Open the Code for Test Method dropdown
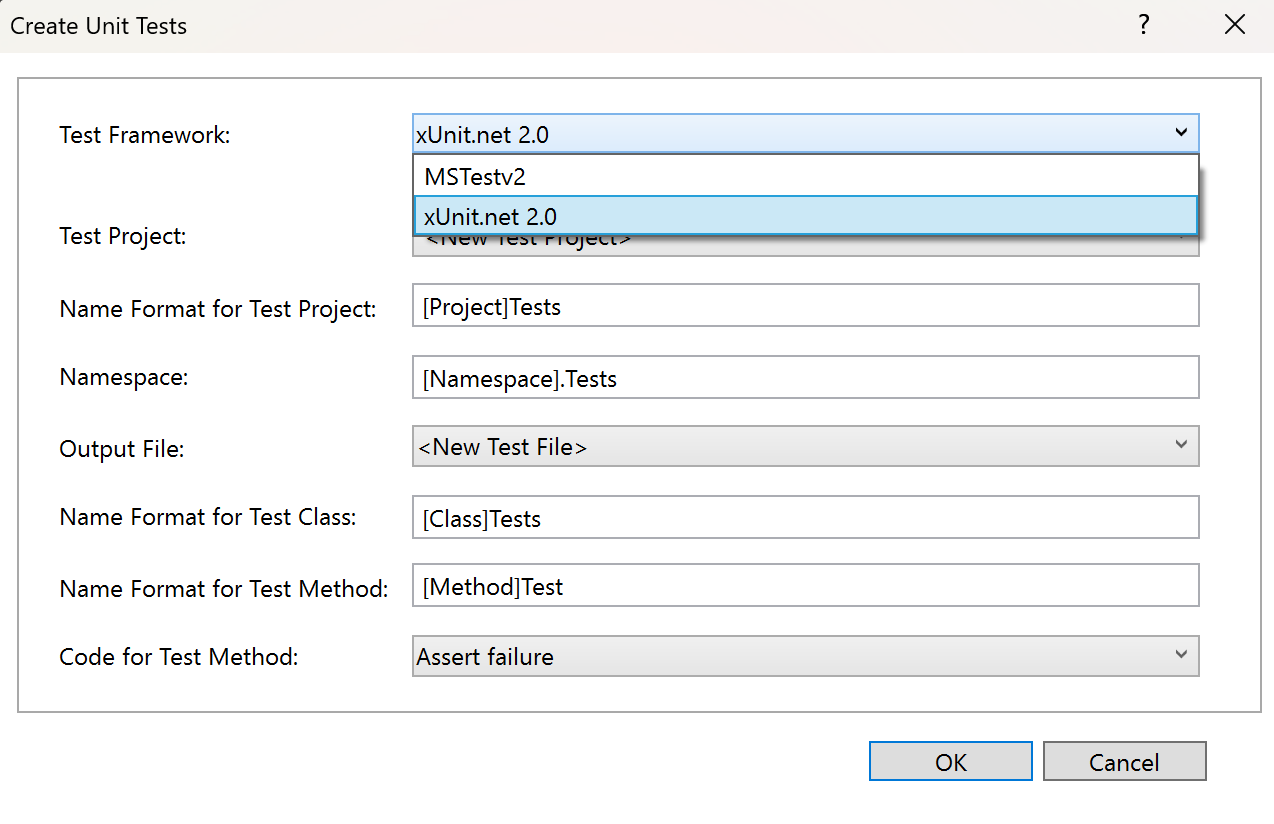The height and width of the screenshot is (824, 1274). pyautogui.click(x=805, y=657)
